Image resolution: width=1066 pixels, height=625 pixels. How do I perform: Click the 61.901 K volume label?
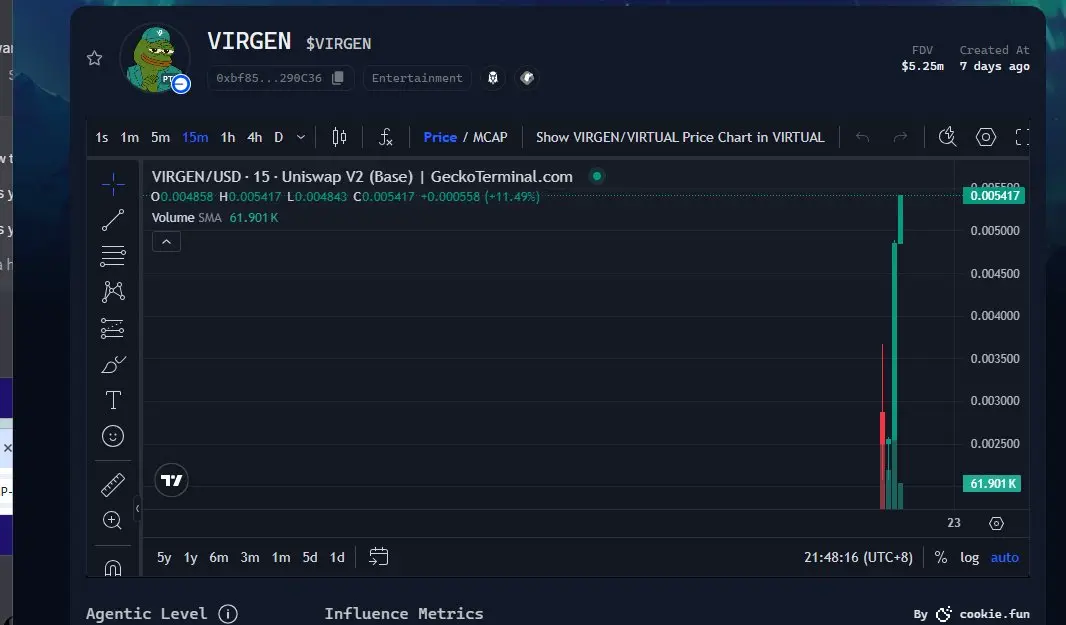point(992,484)
